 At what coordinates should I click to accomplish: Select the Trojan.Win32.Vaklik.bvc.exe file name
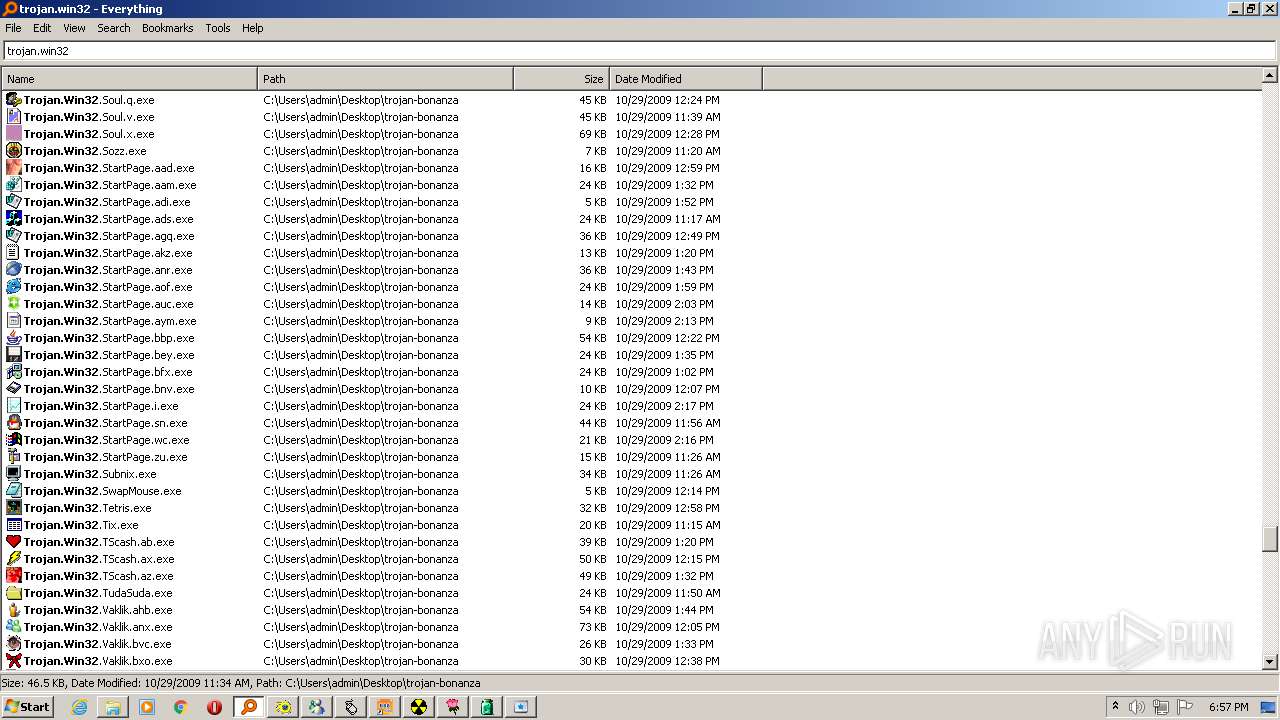coord(98,644)
